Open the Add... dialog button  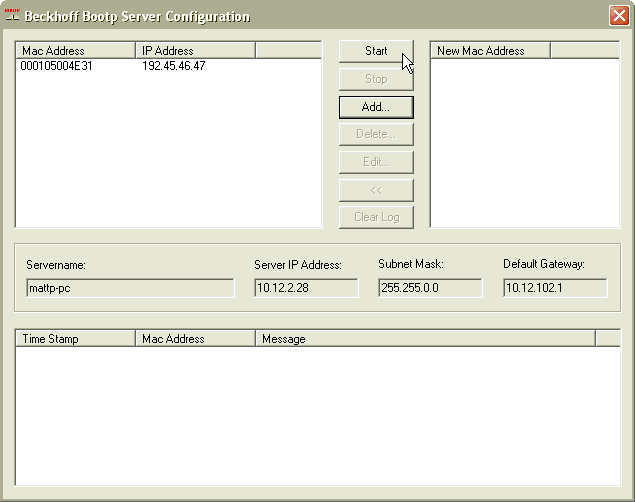(376, 107)
